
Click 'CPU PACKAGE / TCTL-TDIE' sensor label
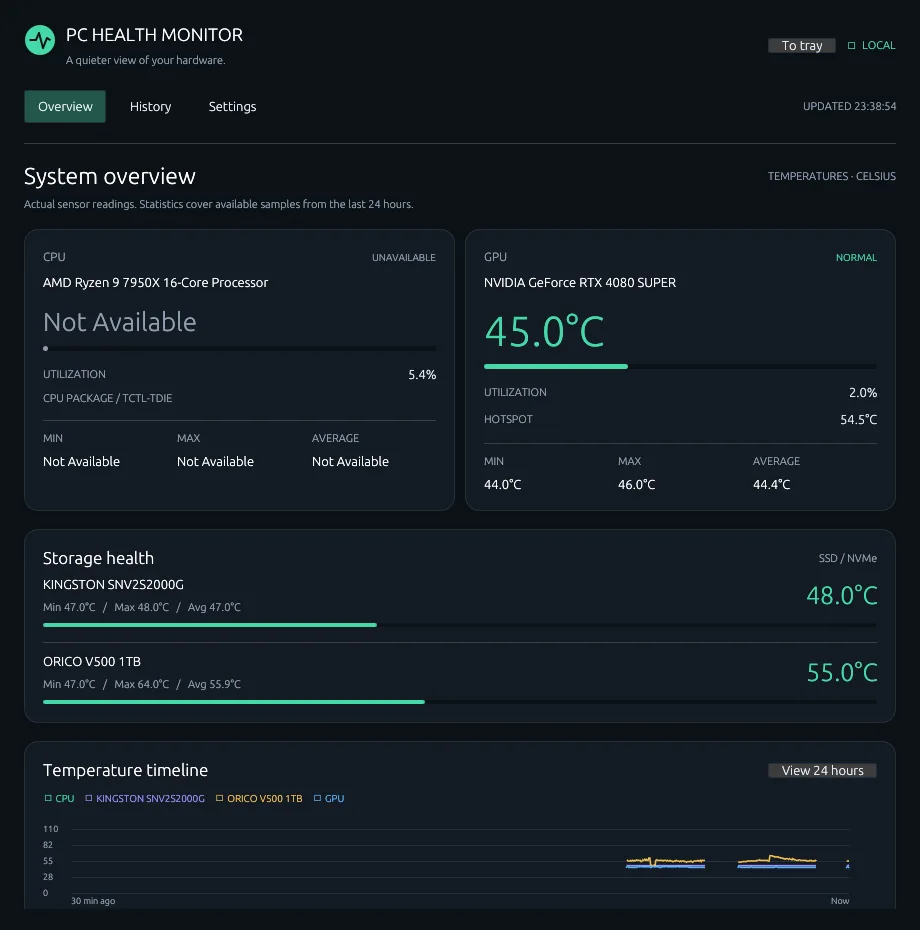[107, 398]
